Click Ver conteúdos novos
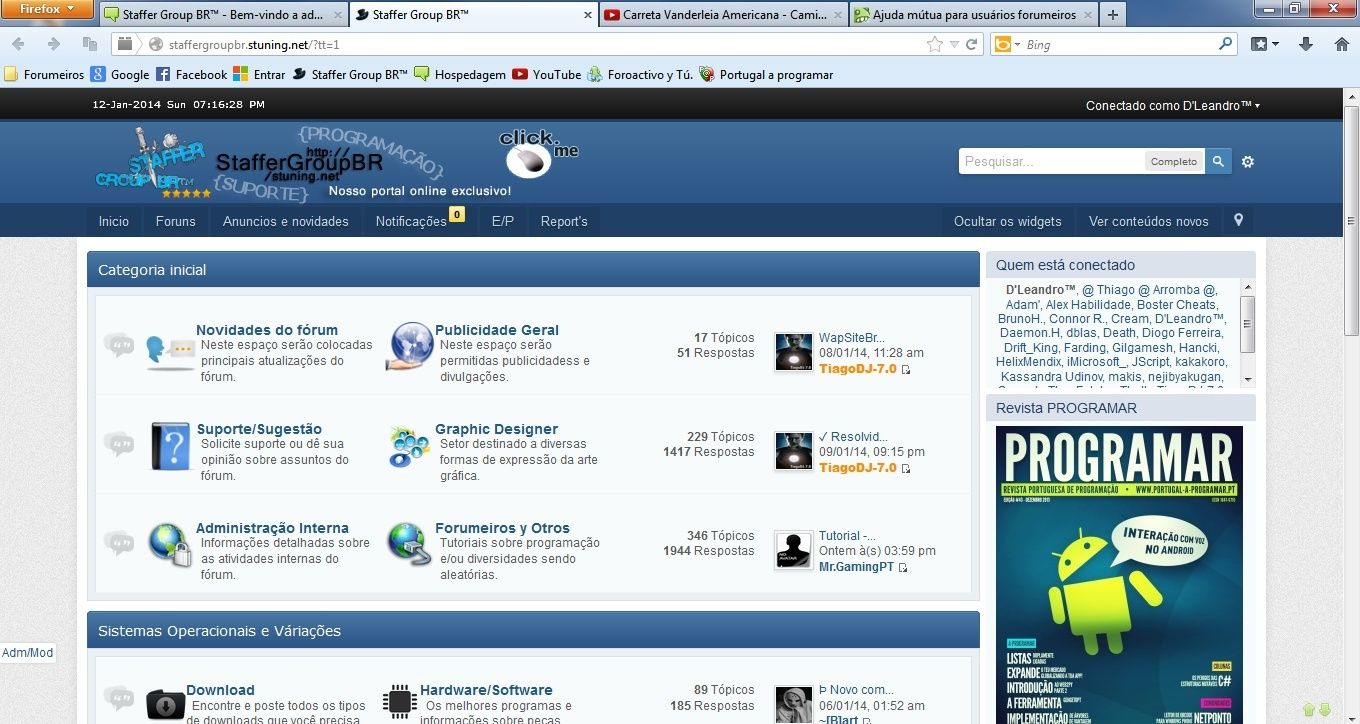The image size is (1360, 724). pyautogui.click(x=1148, y=221)
